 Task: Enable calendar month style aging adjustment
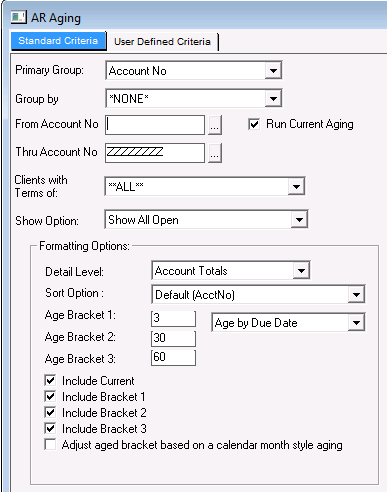[50, 445]
